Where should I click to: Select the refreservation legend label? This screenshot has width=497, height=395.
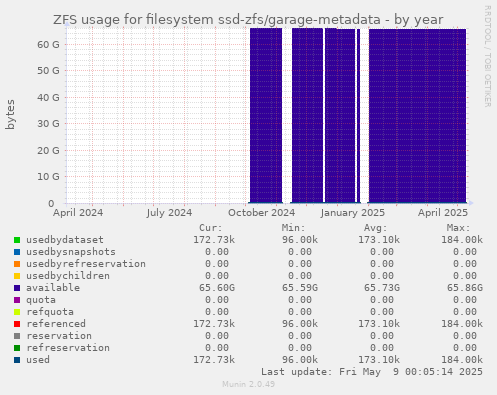(68, 348)
